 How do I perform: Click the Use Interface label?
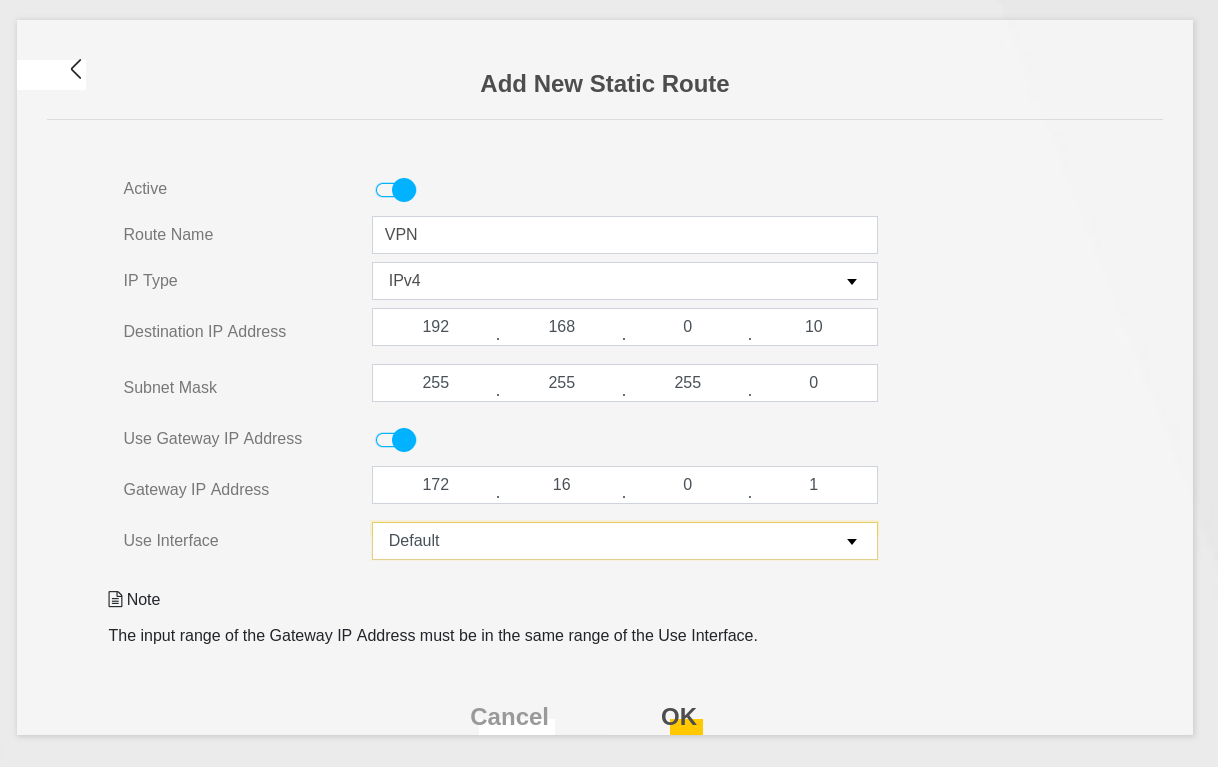(171, 541)
